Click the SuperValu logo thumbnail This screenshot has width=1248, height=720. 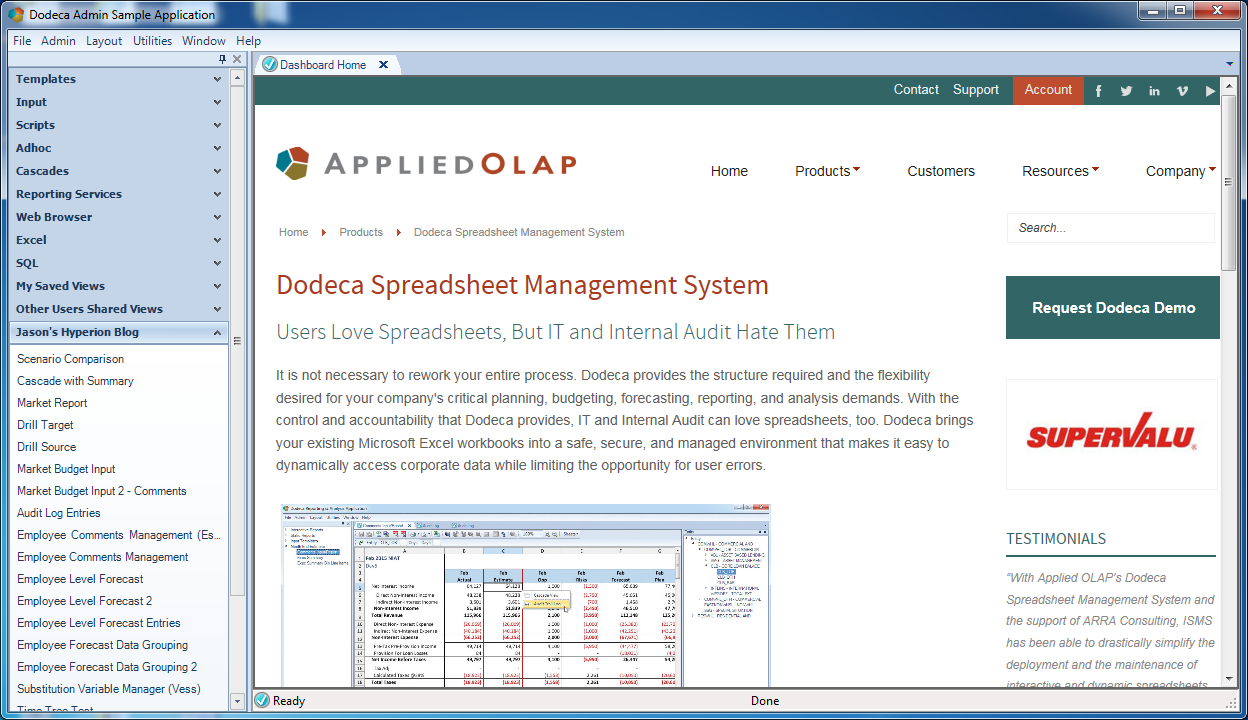1112,434
